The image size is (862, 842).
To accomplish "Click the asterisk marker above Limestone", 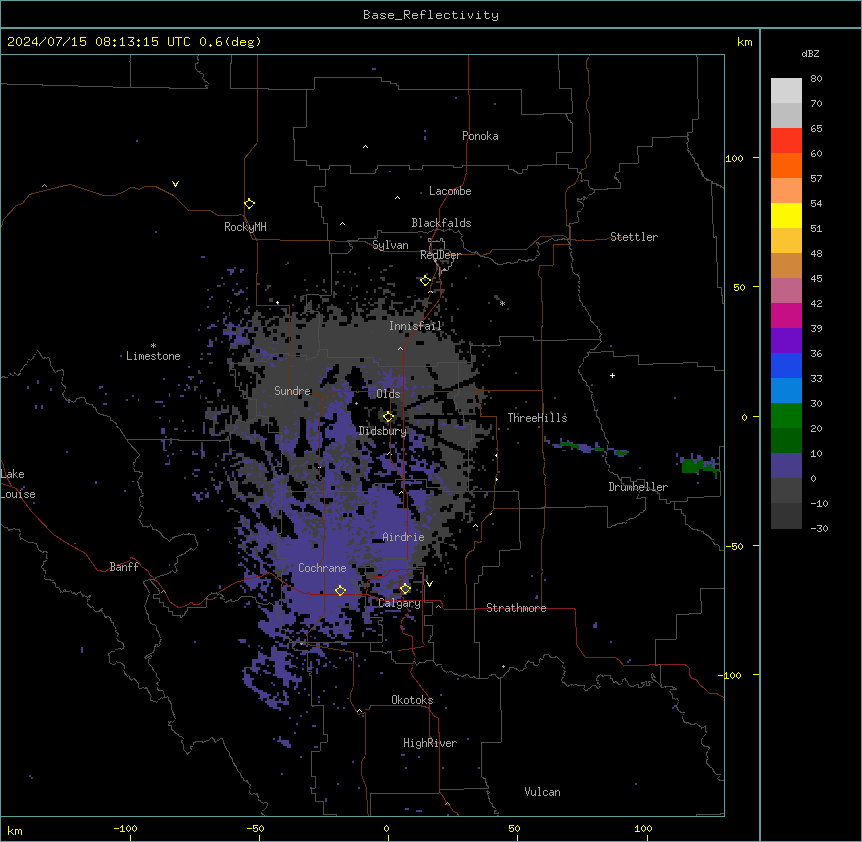I will [153, 345].
